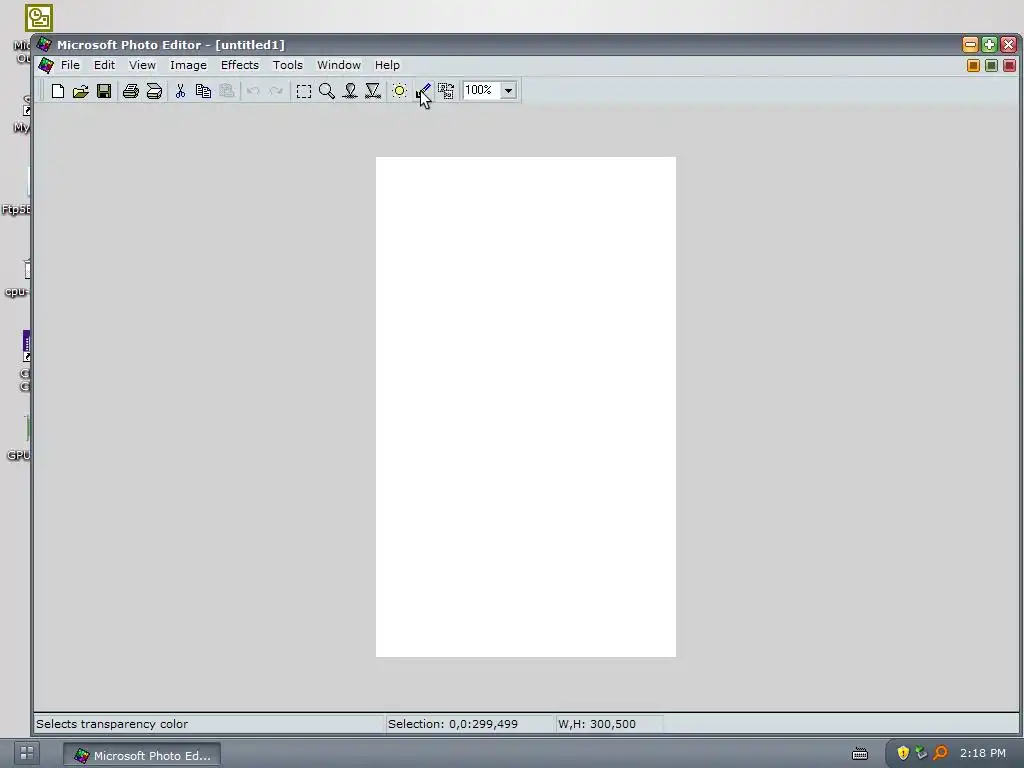
Task: Create a new image with New icon
Action: [x=57, y=91]
